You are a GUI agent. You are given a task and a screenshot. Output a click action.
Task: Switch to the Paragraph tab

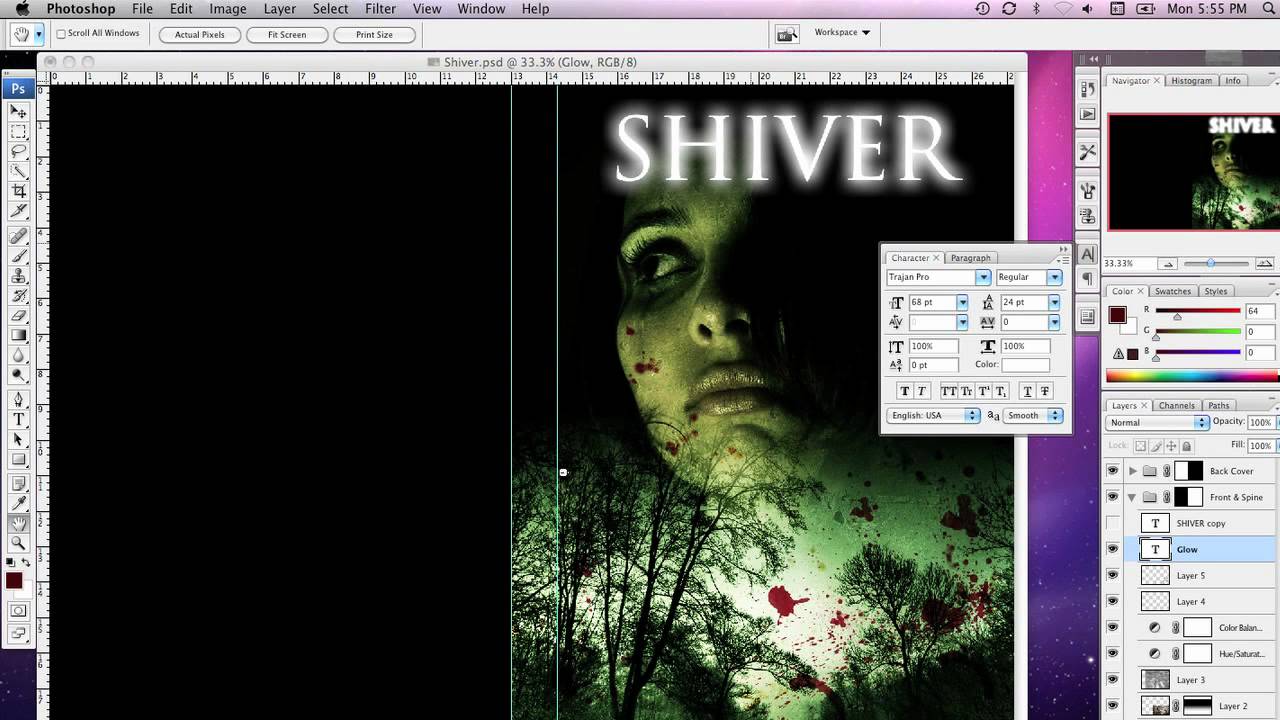click(970, 258)
